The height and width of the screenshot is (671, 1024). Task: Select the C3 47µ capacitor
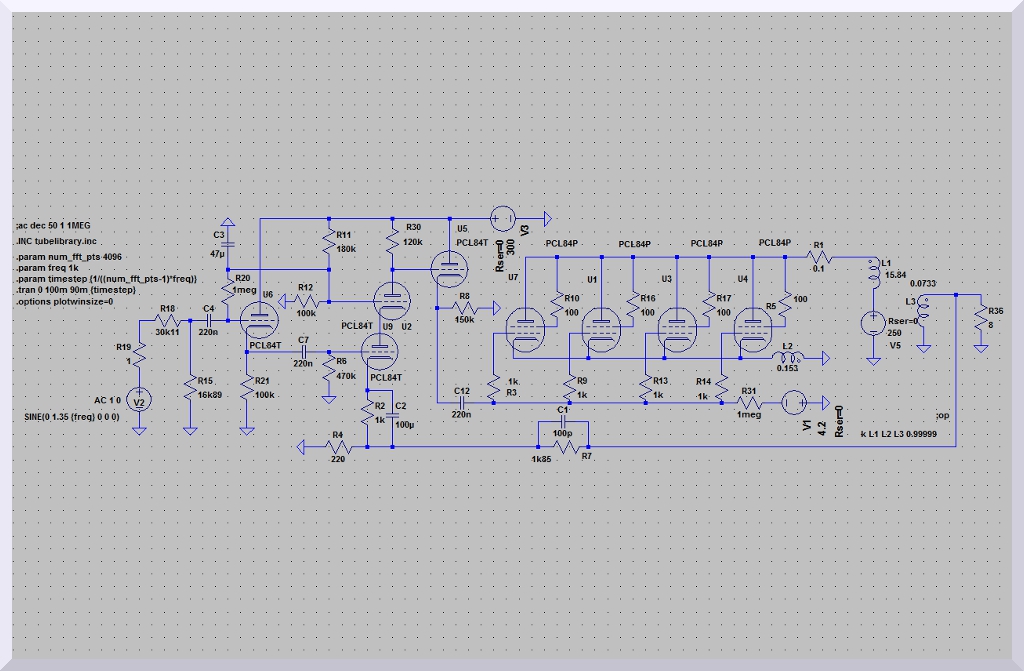pos(227,244)
